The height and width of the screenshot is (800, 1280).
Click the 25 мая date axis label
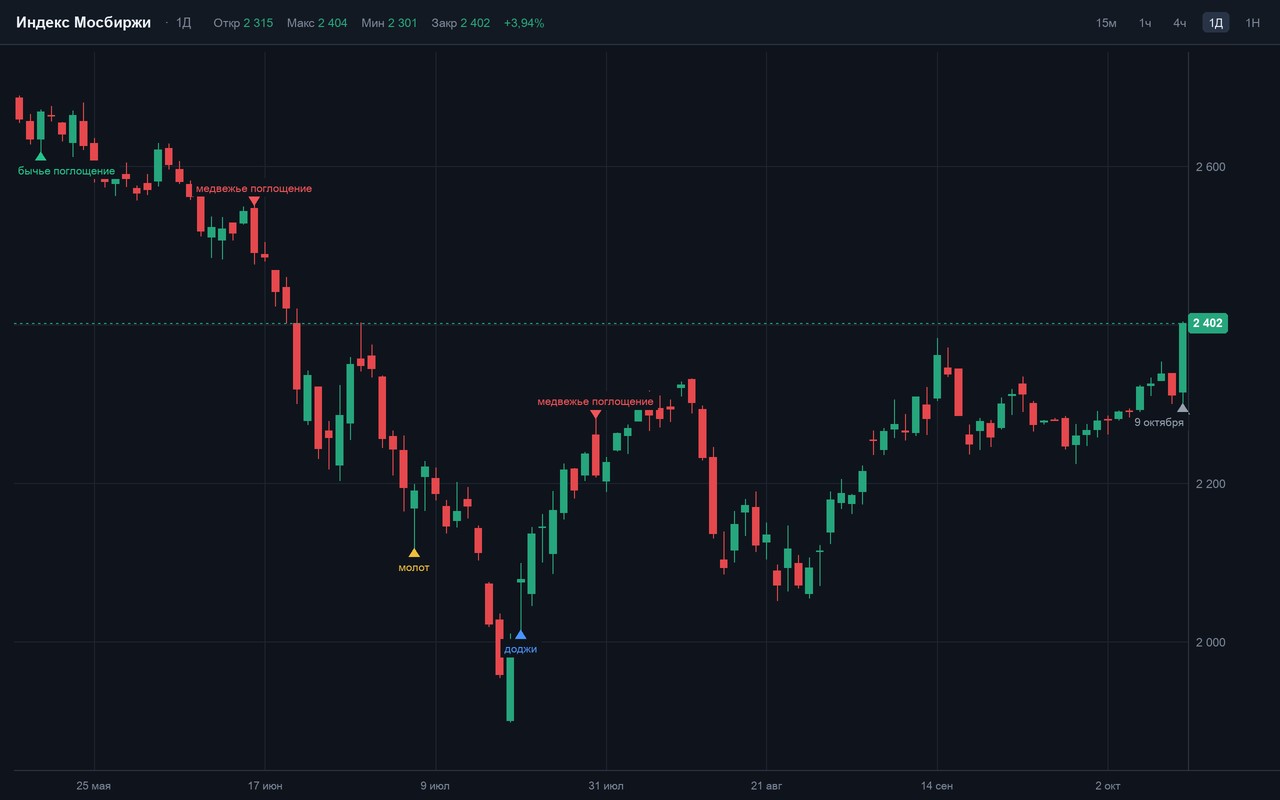click(x=94, y=786)
